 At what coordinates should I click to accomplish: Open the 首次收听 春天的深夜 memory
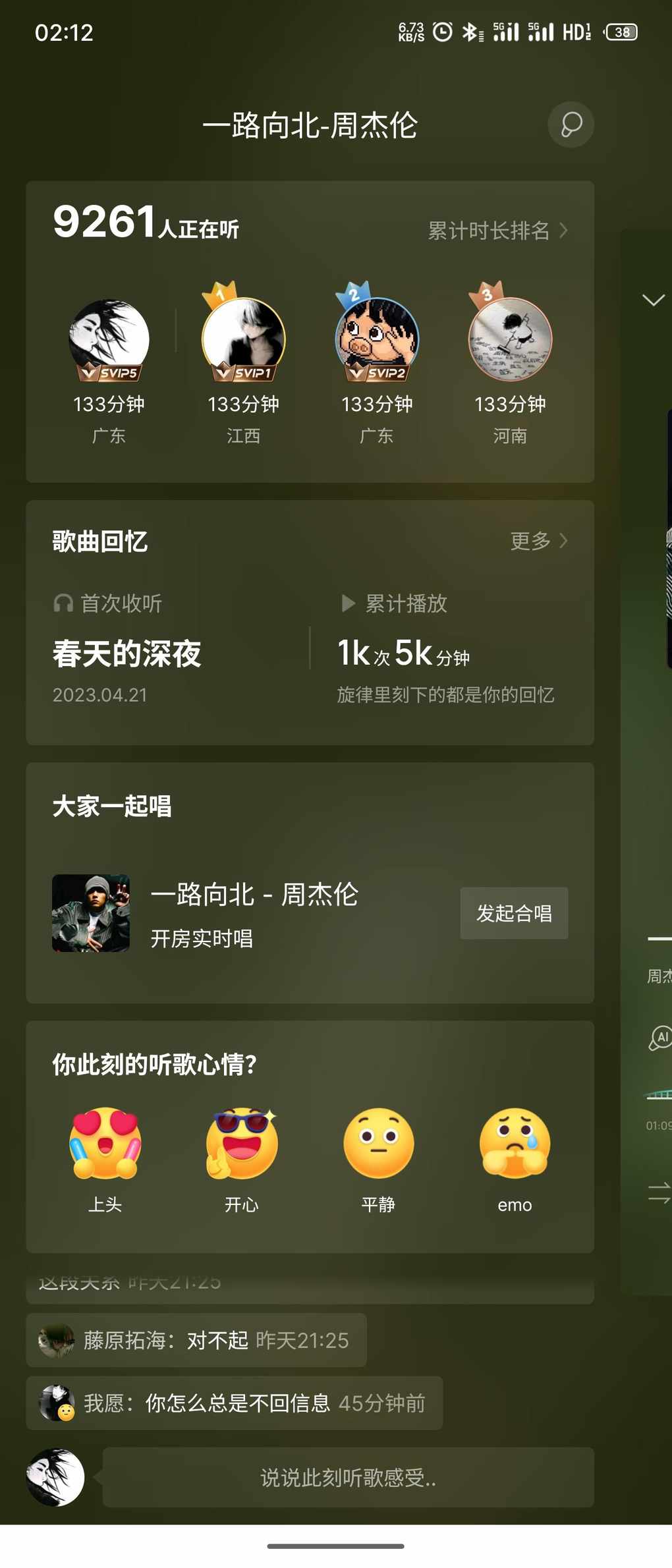(127, 654)
